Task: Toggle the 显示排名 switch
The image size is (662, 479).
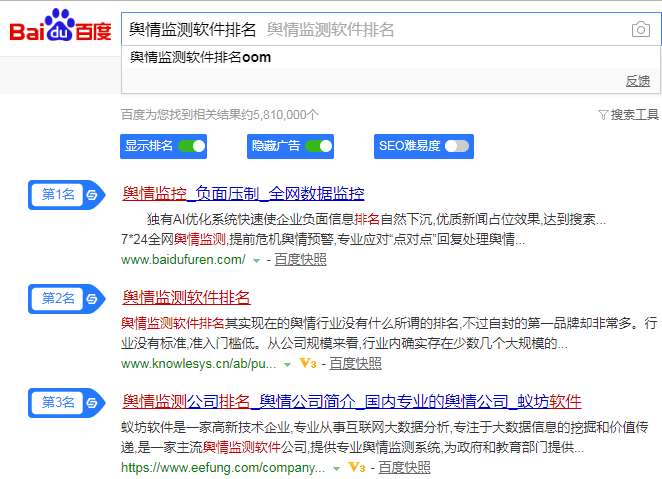Action: click(x=192, y=146)
